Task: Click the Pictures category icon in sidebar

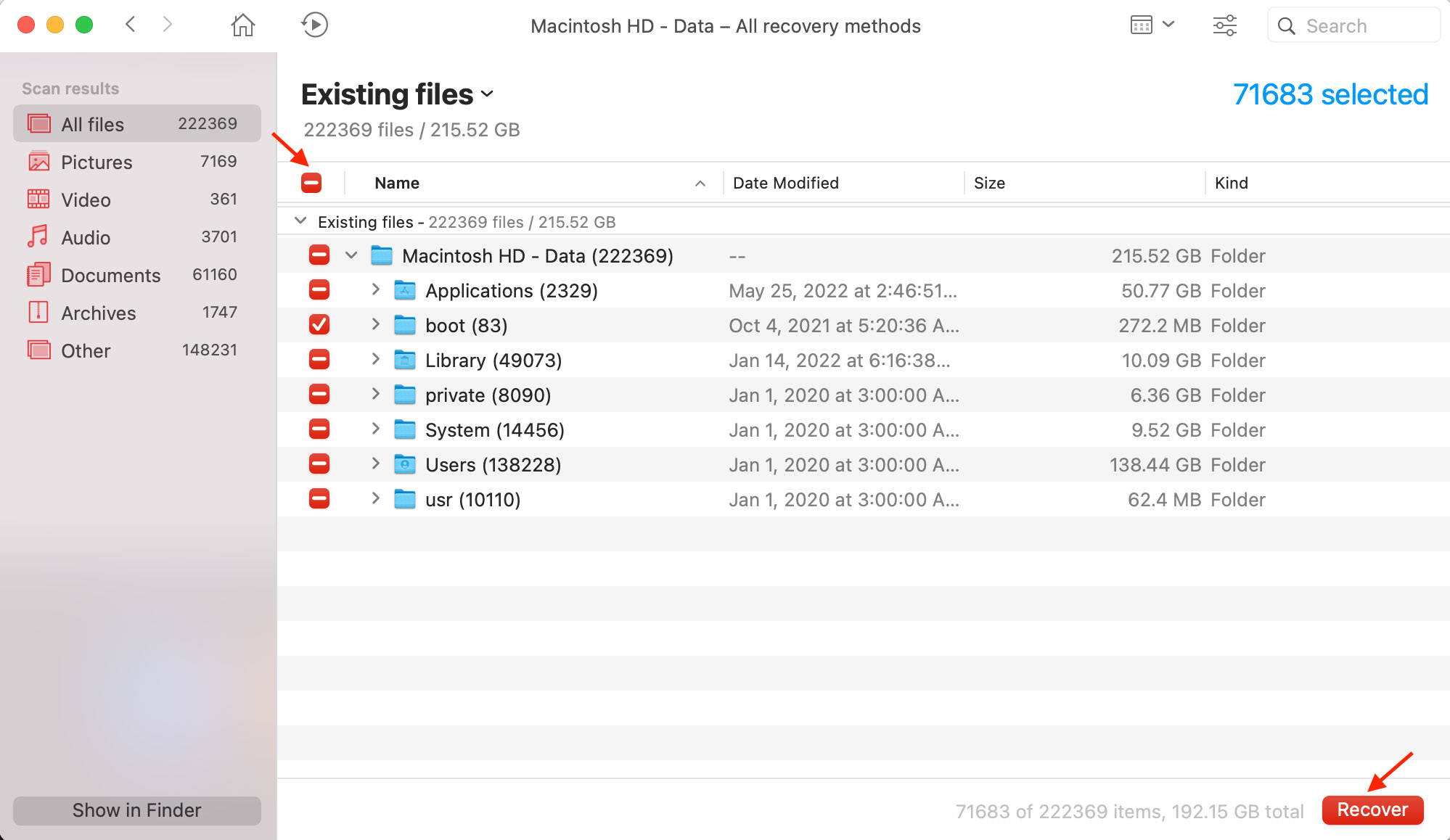Action: click(37, 161)
